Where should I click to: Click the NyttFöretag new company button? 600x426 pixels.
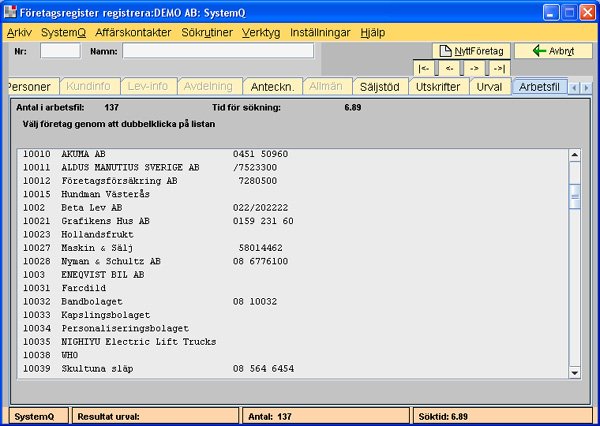[472, 51]
